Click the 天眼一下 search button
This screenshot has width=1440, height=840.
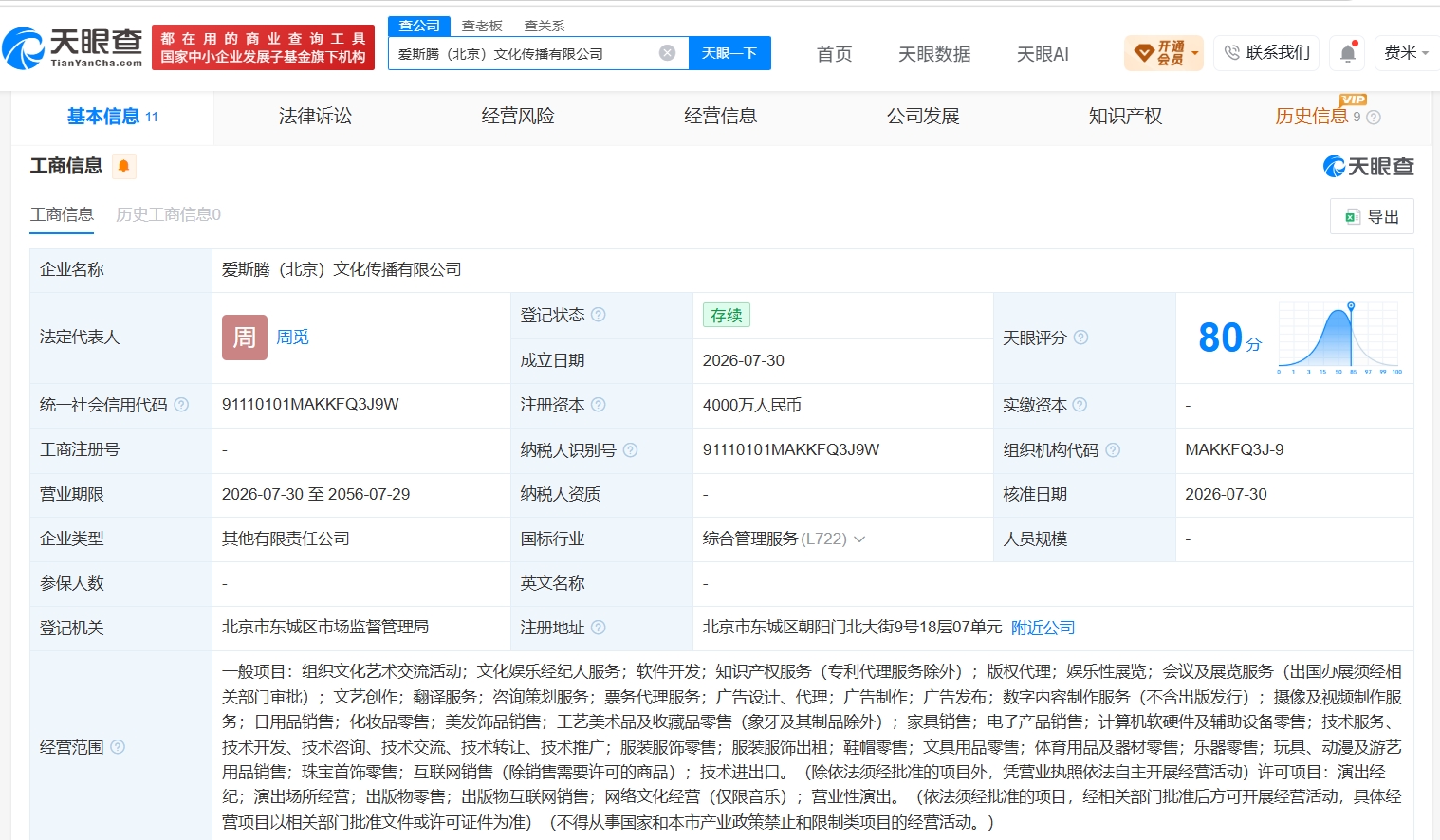coord(729,53)
